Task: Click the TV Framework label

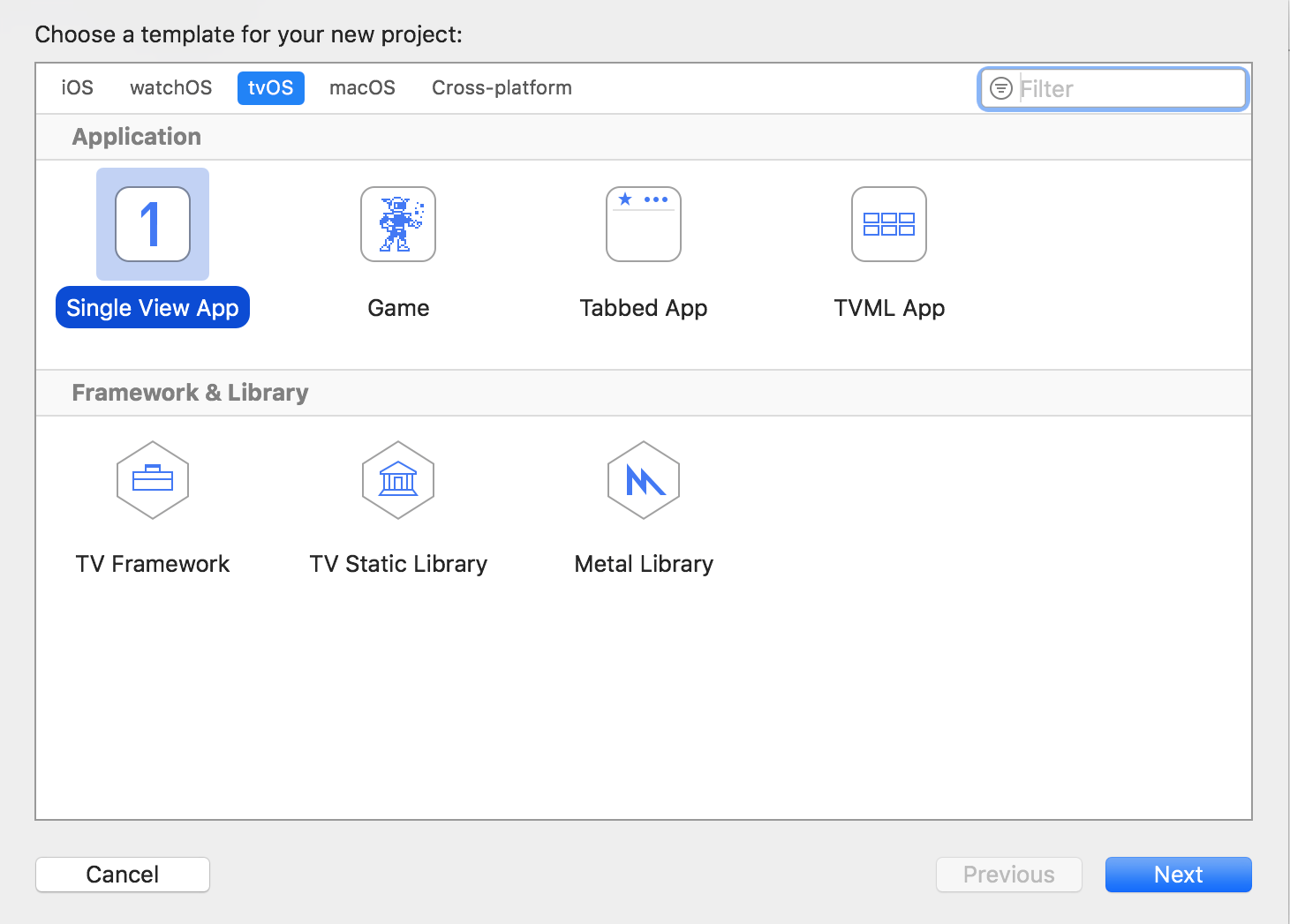Action: tap(153, 564)
